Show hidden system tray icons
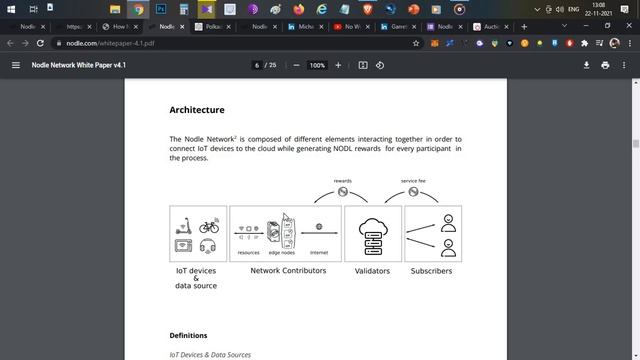640x360 pixels. click(x=537, y=9)
